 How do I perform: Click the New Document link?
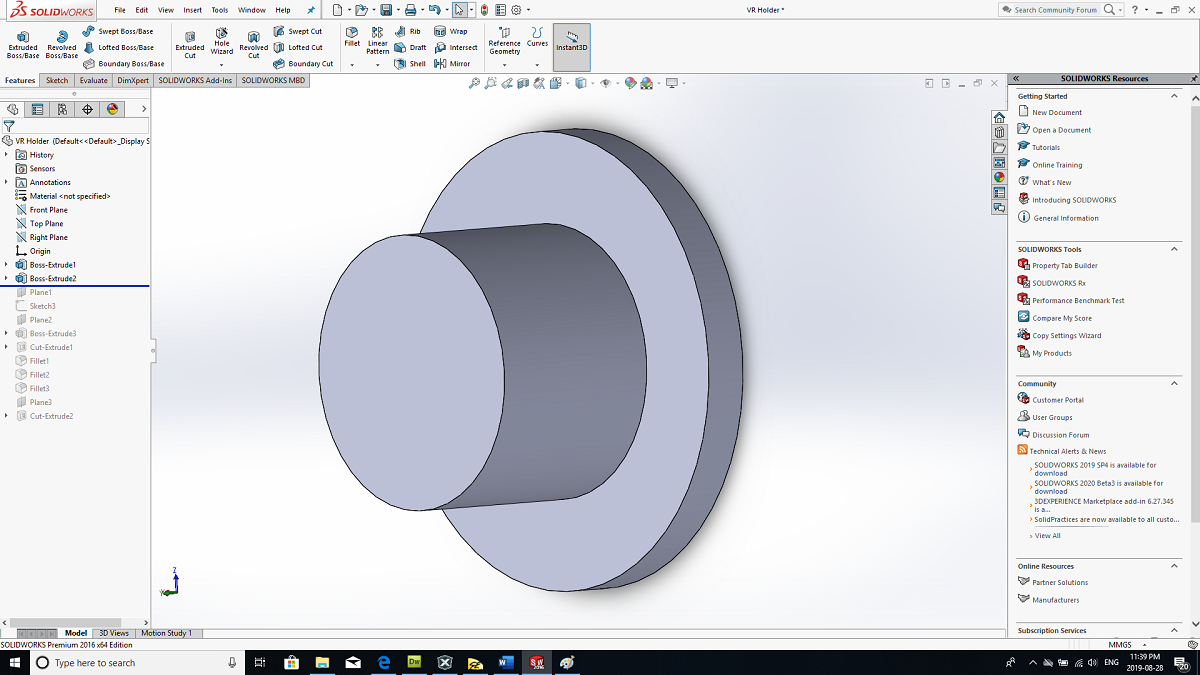pos(1057,112)
